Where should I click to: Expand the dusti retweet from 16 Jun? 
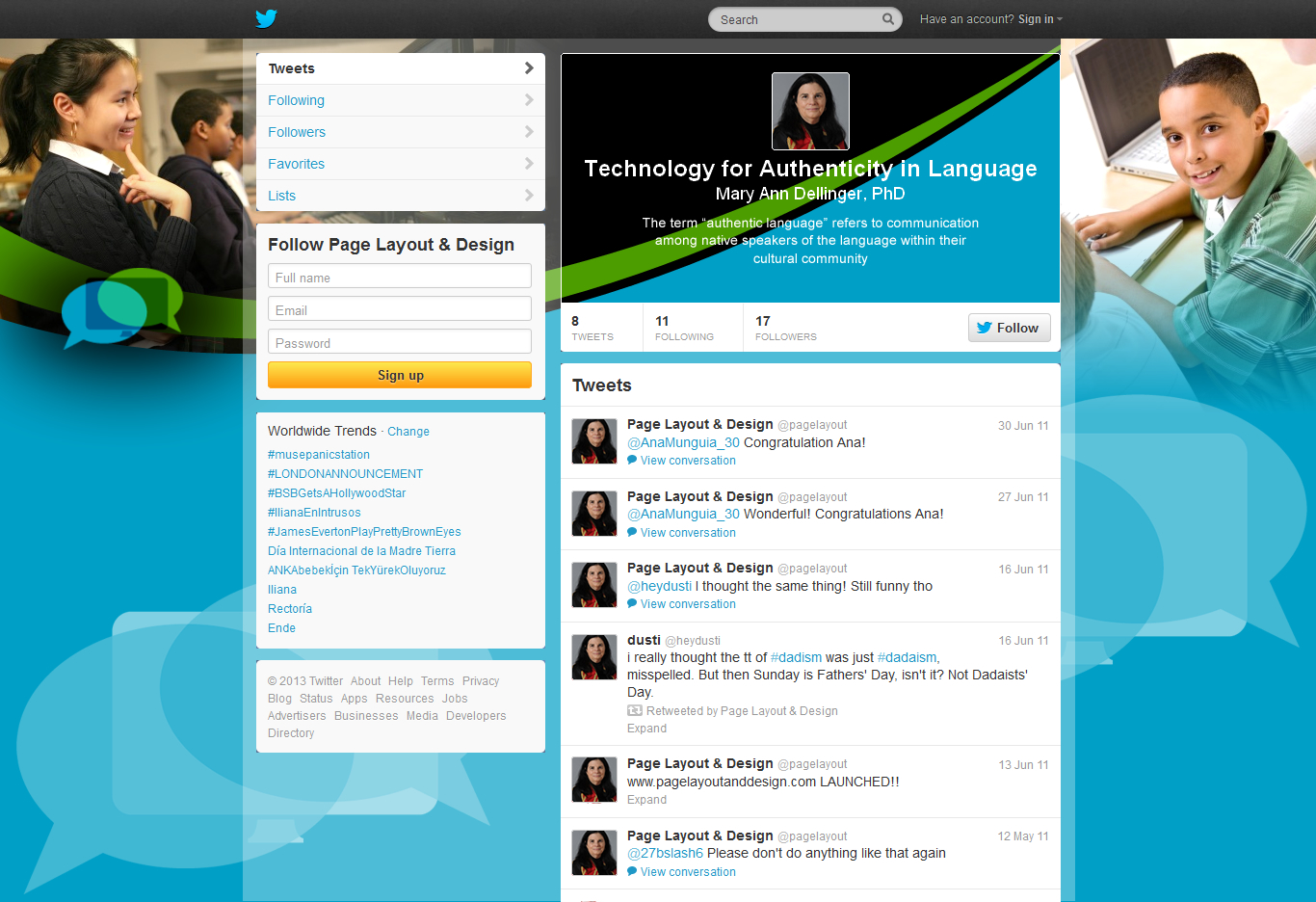point(646,729)
